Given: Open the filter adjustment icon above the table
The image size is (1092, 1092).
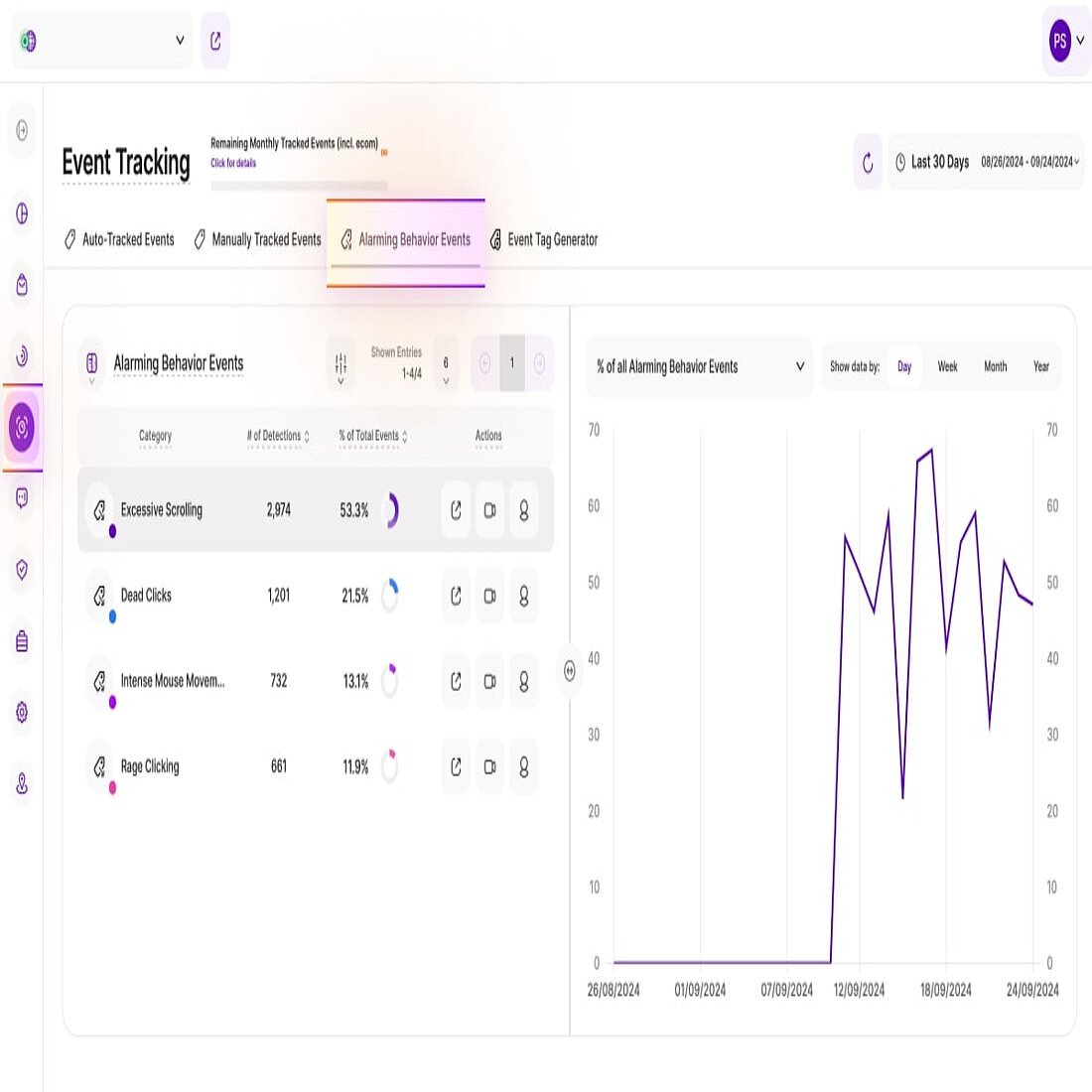Looking at the screenshot, I should [341, 363].
